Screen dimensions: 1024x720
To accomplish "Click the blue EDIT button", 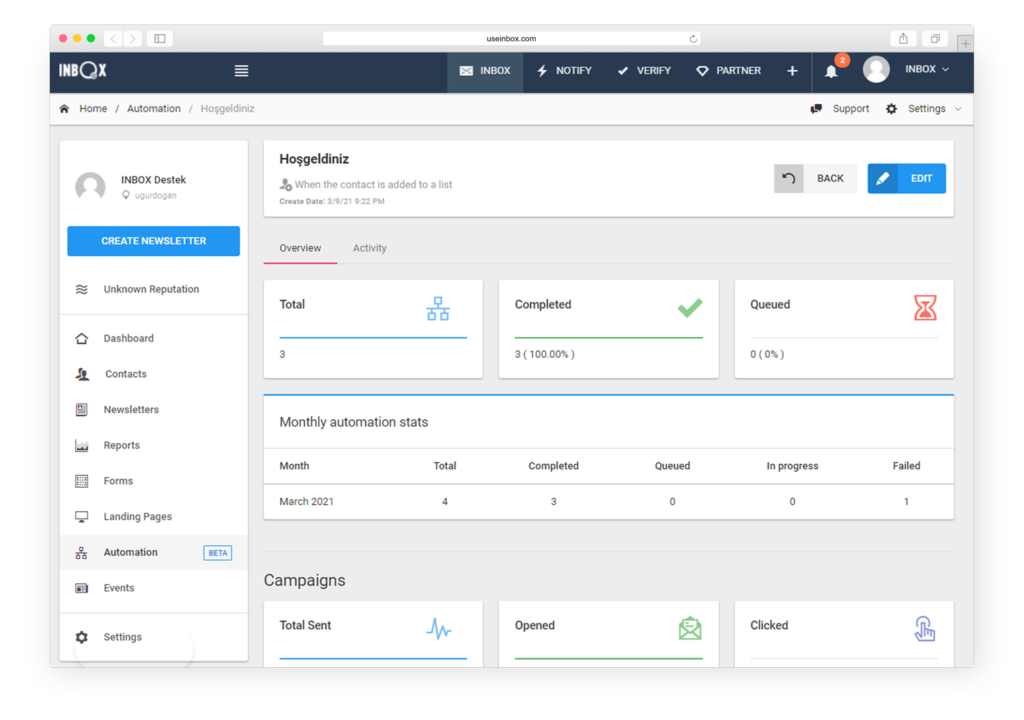I will coord(906,179).
